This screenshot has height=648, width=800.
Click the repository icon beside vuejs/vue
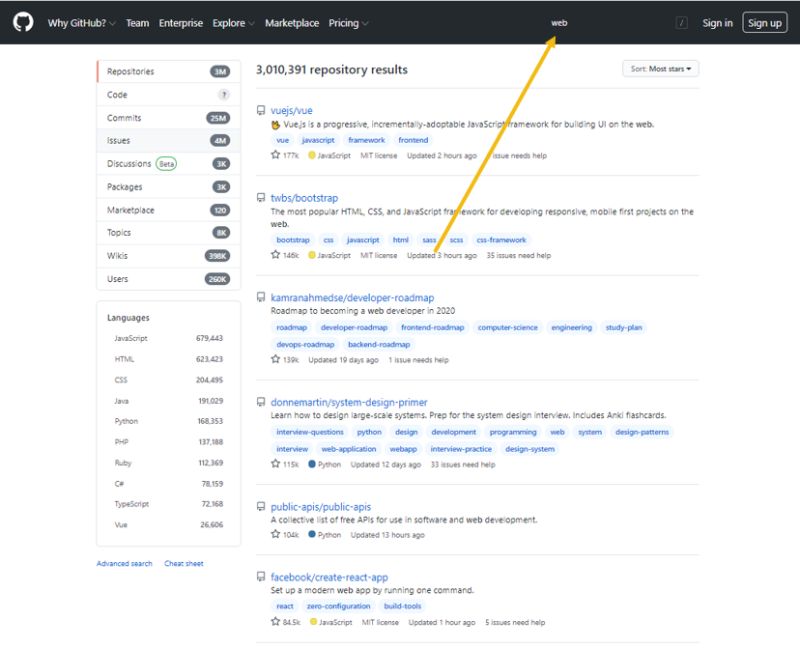pyautogui.click(x=260, y=110)
